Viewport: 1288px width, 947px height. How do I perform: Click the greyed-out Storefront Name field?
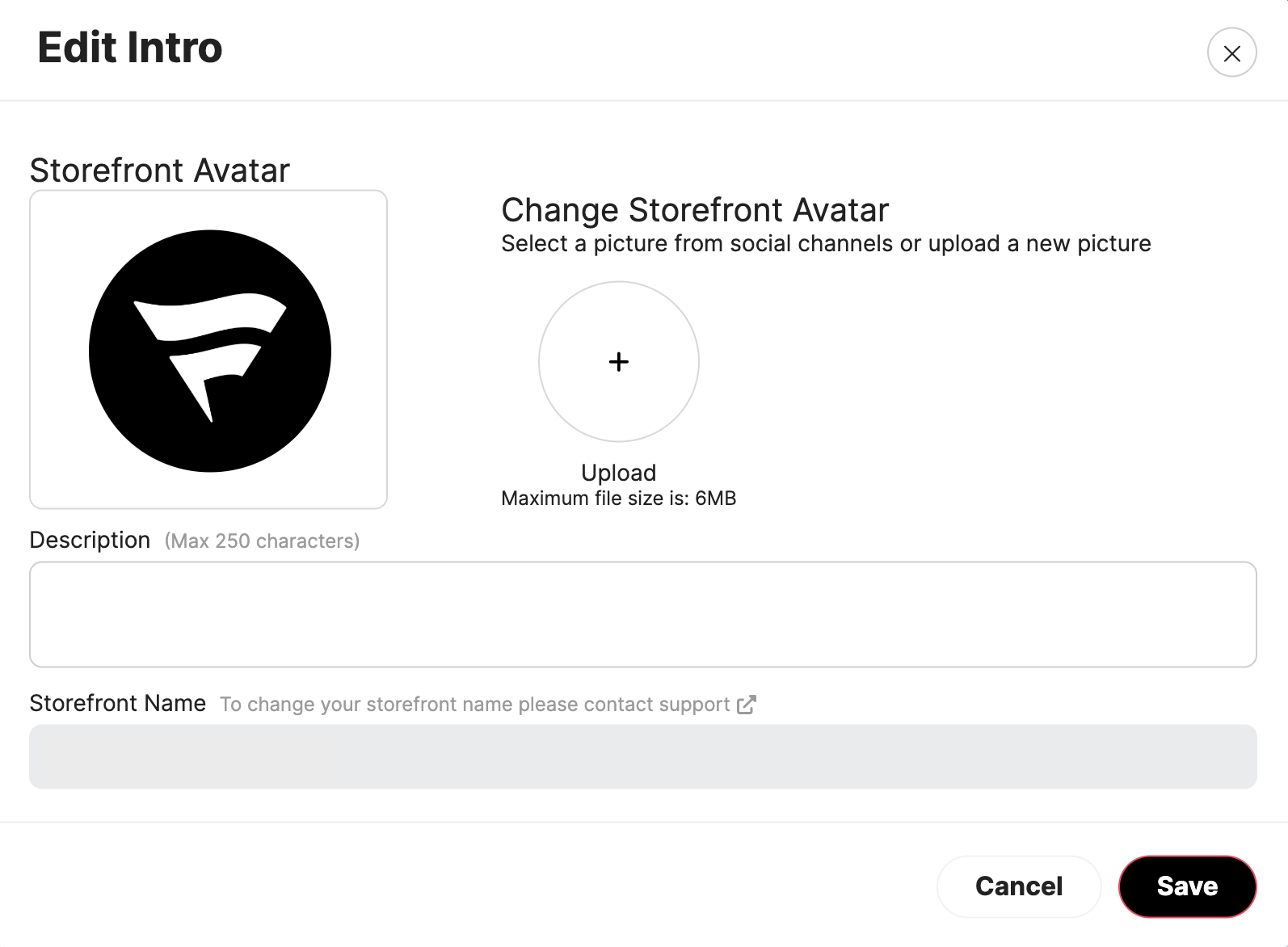click(642, 756)
